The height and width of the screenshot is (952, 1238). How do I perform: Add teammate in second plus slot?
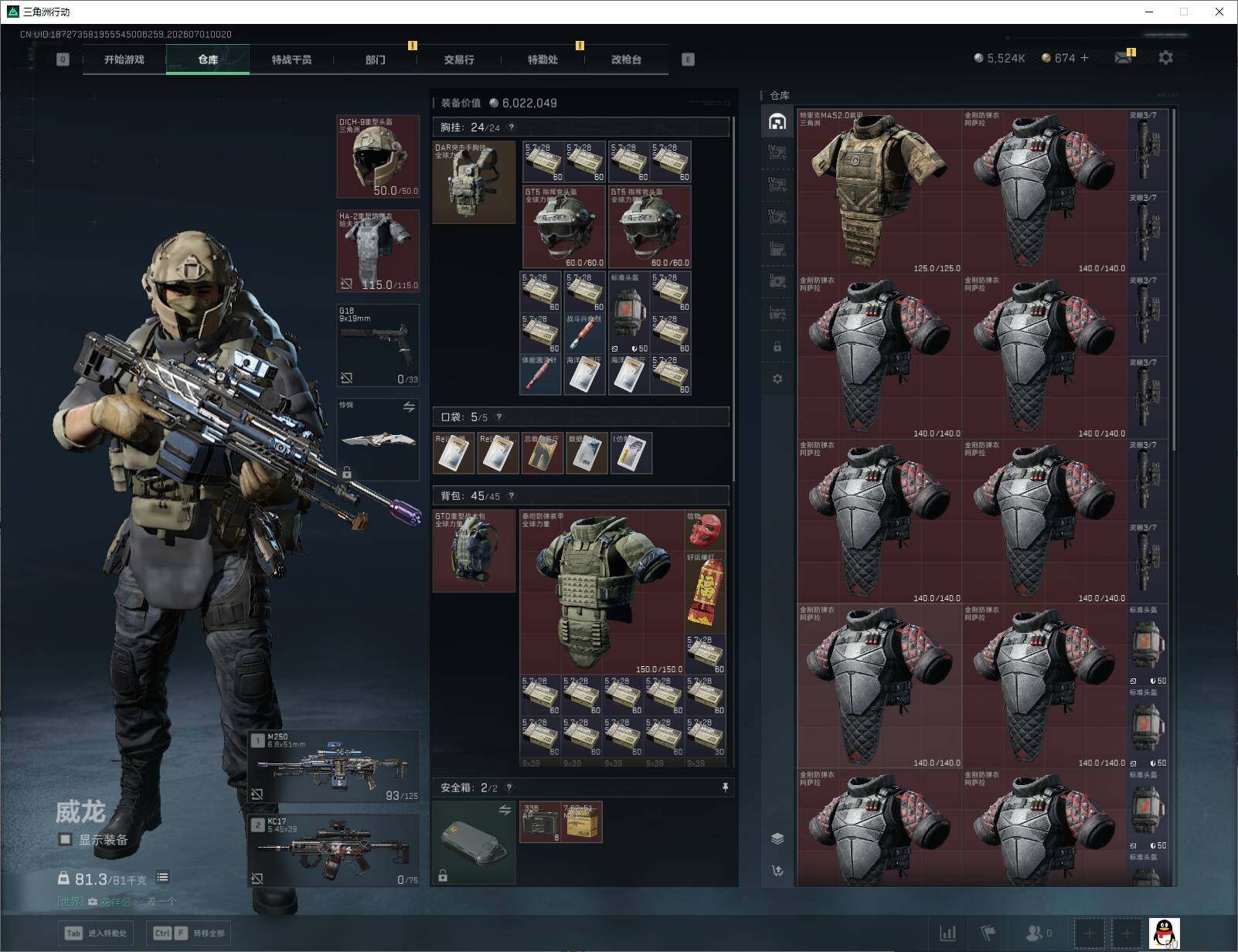1126,933
